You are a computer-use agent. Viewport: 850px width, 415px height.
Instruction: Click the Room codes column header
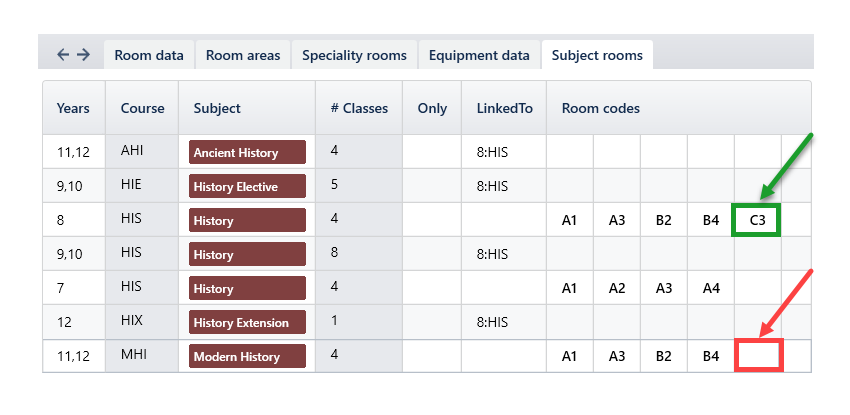pos(600,108)
